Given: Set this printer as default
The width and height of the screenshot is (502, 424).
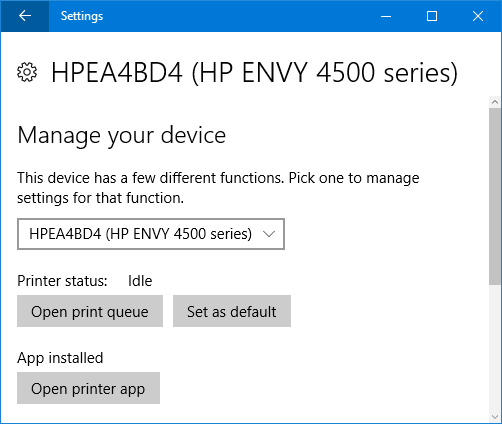Looking at the screenshot, I should (232, 311).
